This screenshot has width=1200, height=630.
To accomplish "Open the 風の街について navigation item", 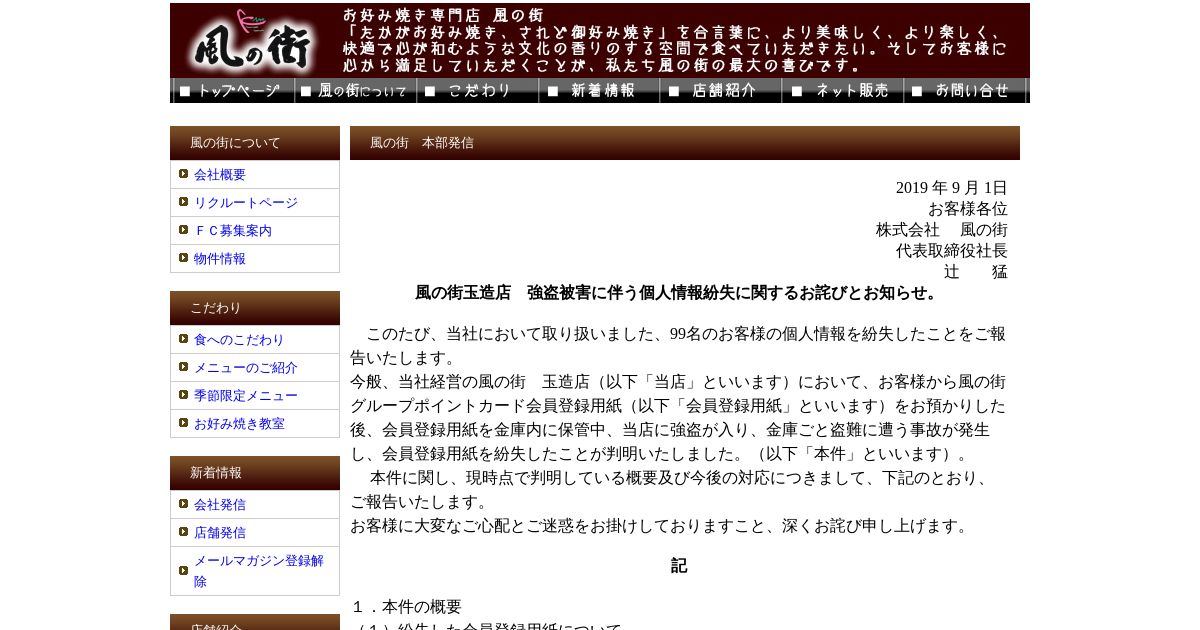I will pos(356,91).
